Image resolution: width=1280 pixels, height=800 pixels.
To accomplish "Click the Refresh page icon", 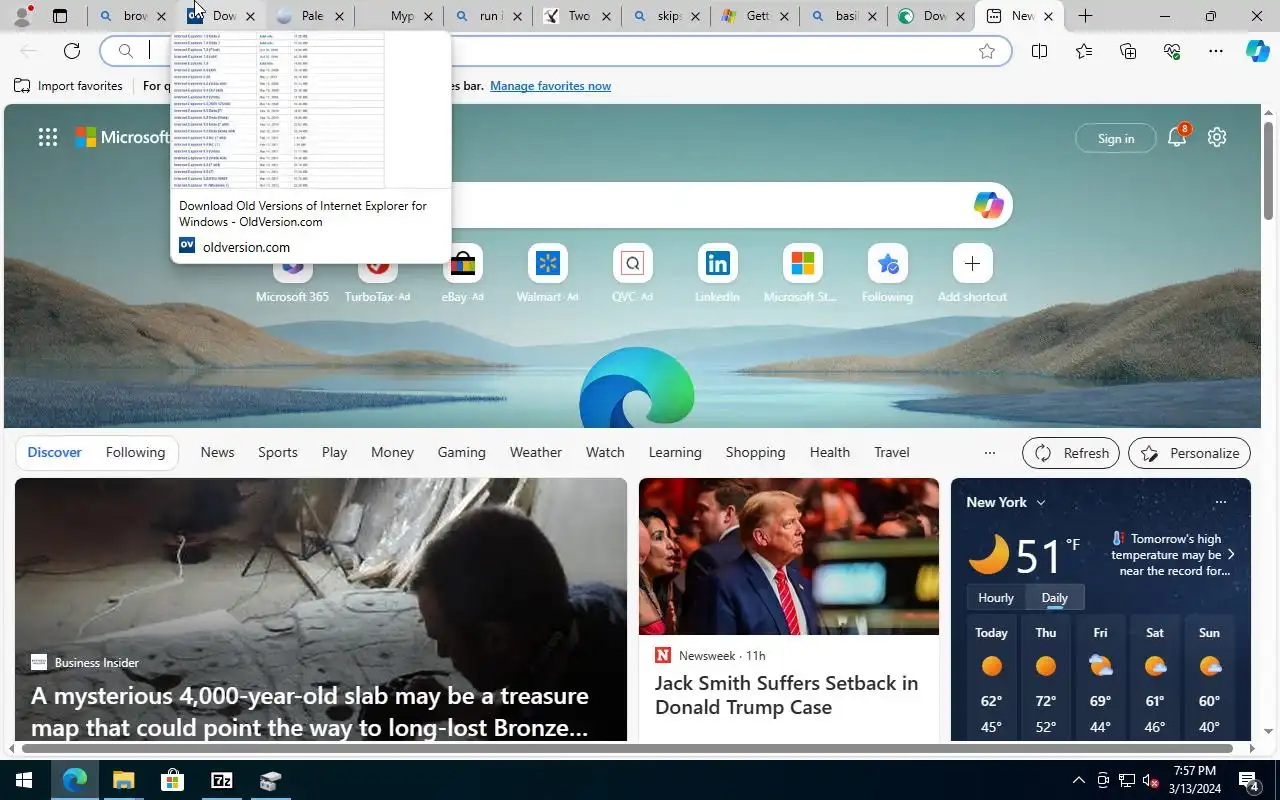I will point(72,51).
